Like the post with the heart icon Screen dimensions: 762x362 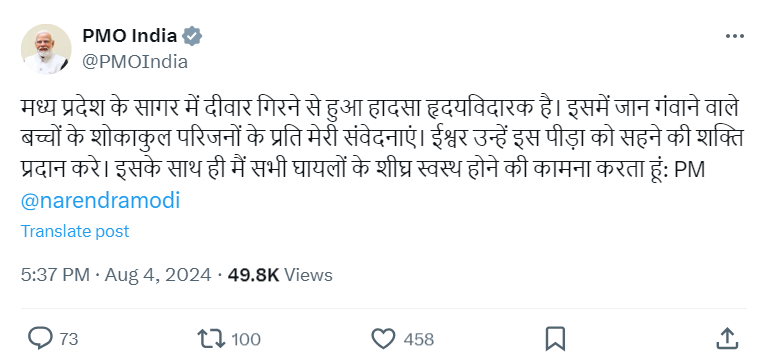coord(383,338)
